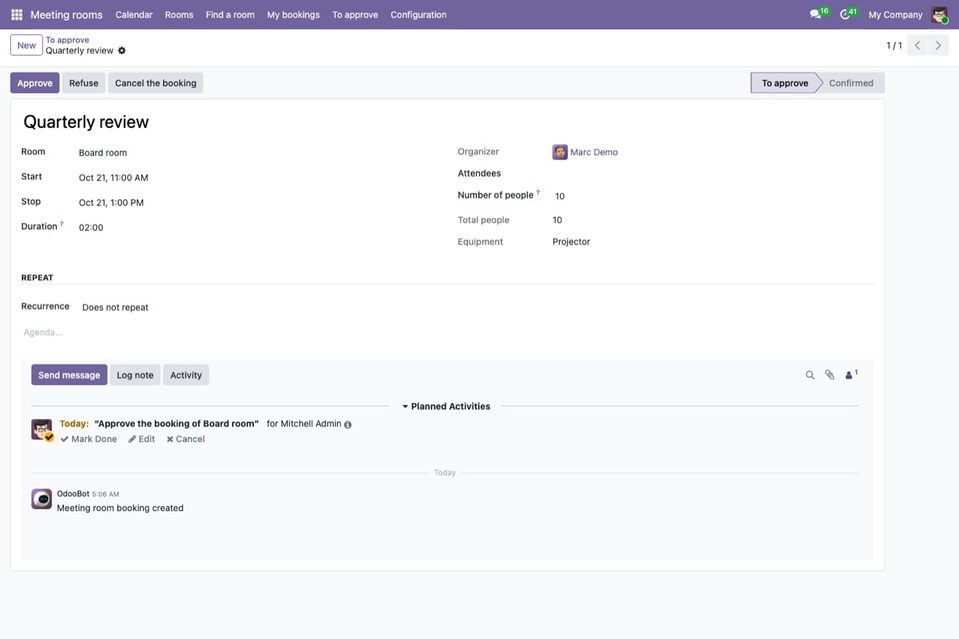Collapse the Planned Activities section

click(x=446, y=406)
